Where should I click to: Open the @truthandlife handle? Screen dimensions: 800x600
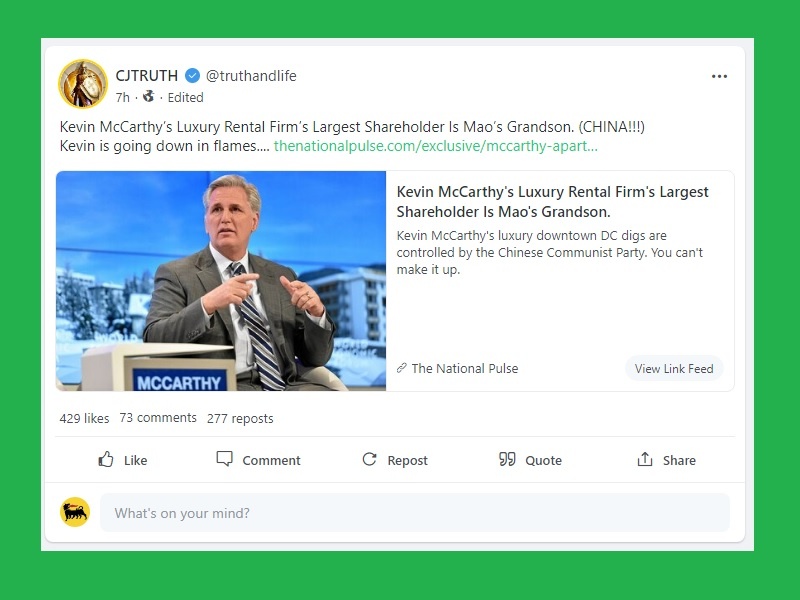pyautogui.click(x=251, y=76)
